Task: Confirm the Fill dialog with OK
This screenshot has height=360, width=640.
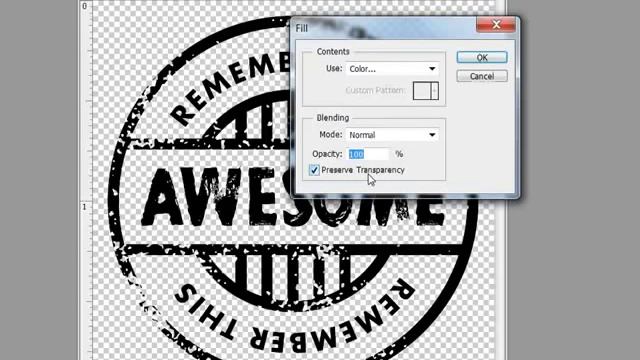Action: [x=482, y=58]
